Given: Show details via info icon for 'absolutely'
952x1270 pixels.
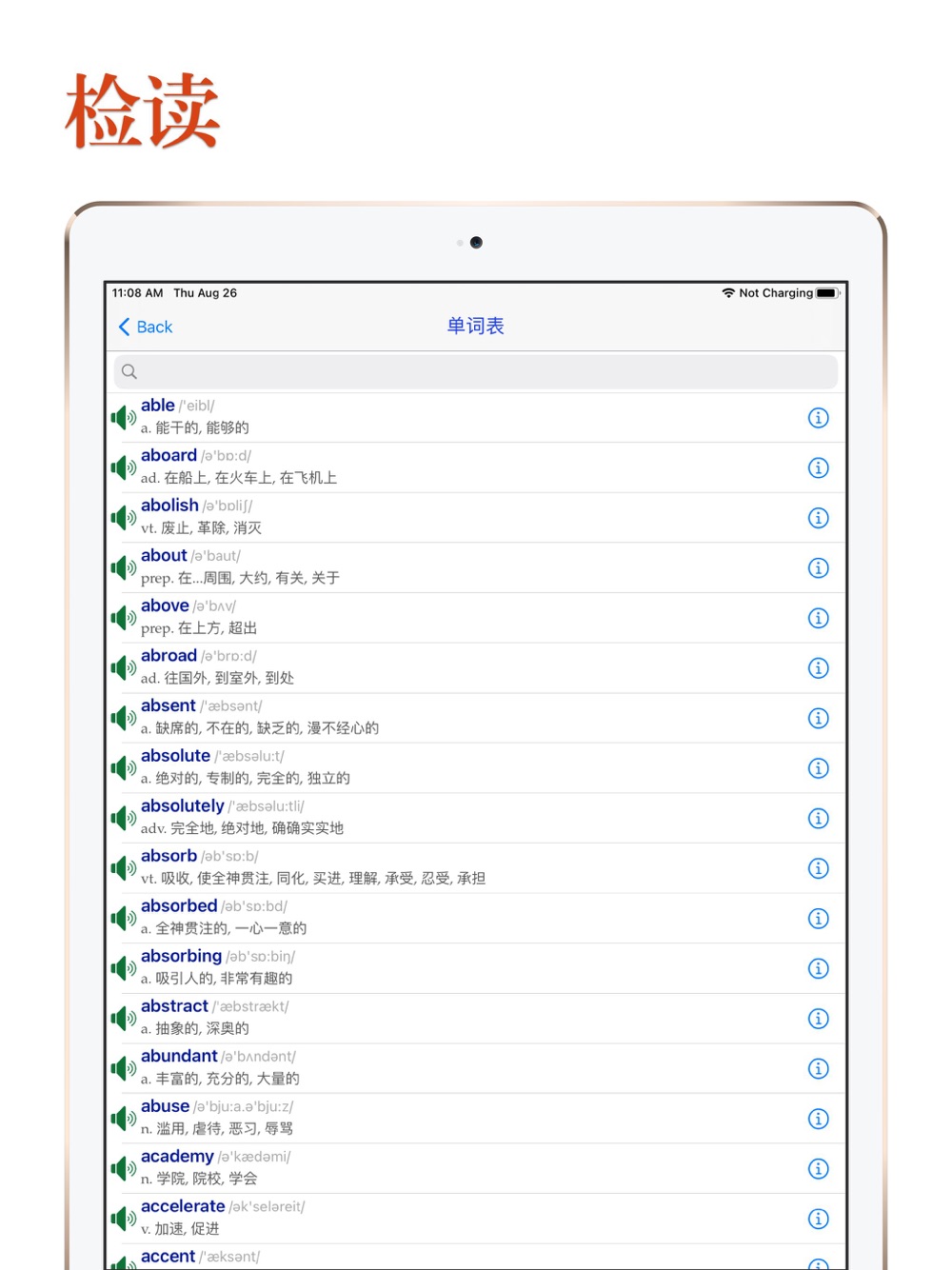Looking at the screenshot, I should coord(818,818).
